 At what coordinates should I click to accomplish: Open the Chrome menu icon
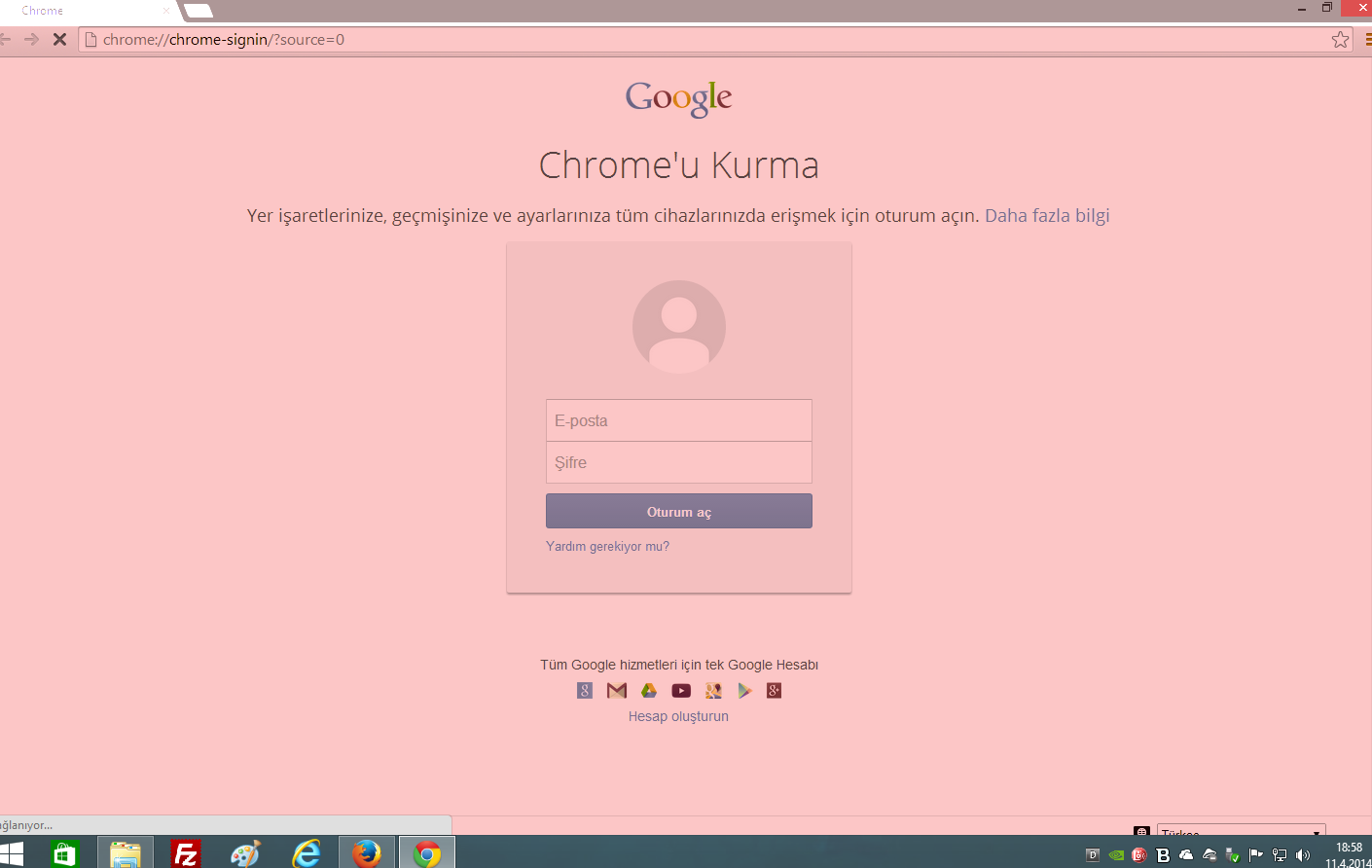(x=1367, y=39)
